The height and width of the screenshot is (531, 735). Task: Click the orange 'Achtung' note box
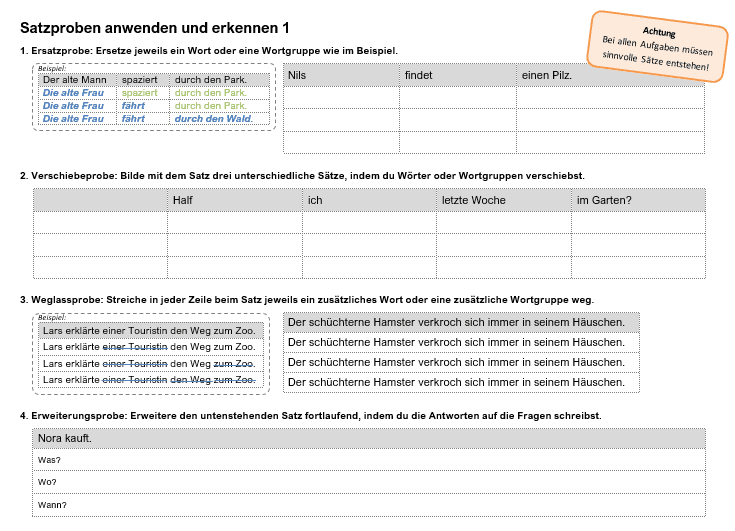[658, 47]
